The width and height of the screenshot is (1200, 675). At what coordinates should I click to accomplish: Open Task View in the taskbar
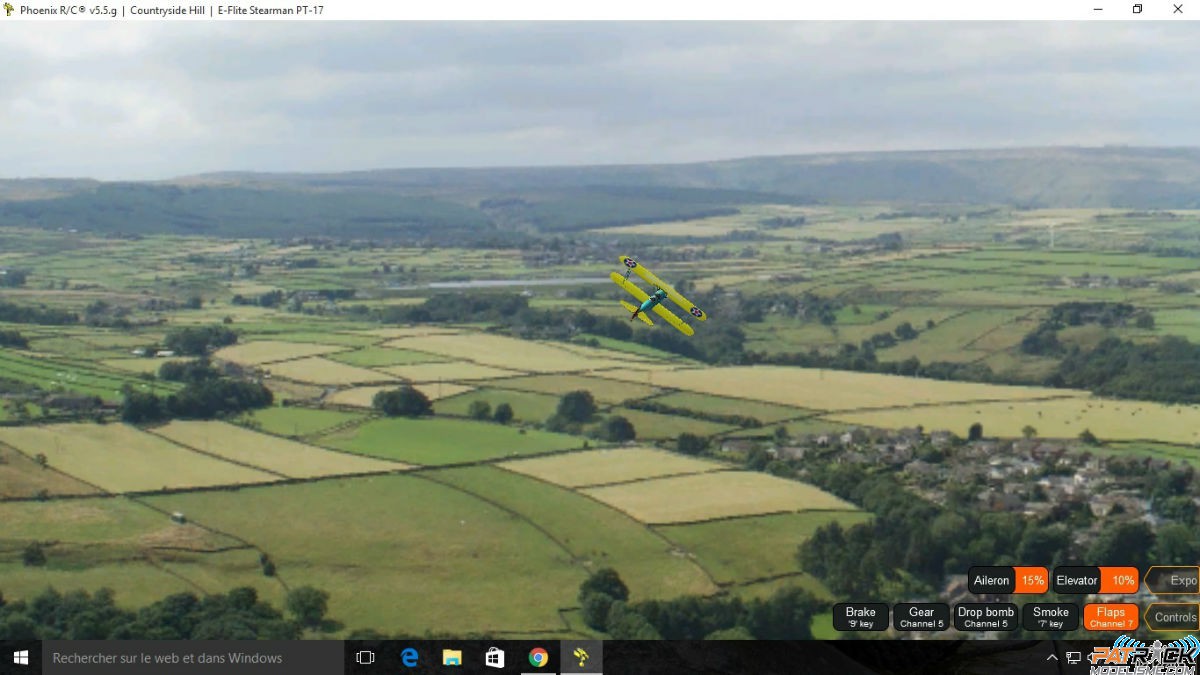pyautogui.click(x=365, y=657)
